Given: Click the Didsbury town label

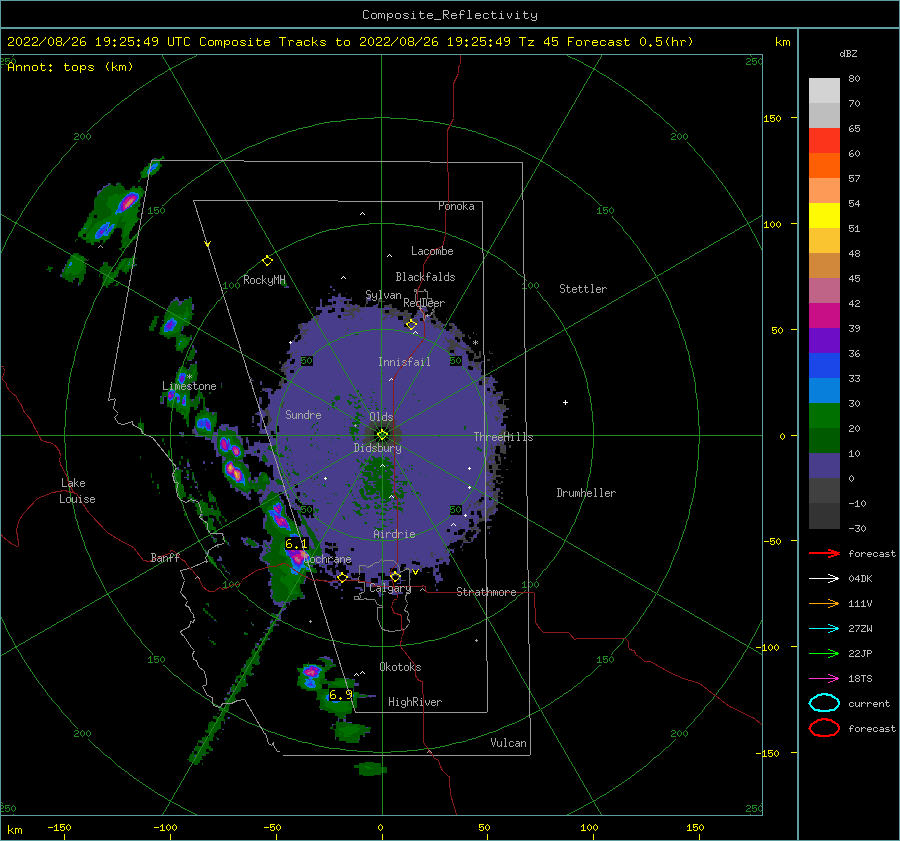Looking at the screenshot, I should [x=378, y=448].
